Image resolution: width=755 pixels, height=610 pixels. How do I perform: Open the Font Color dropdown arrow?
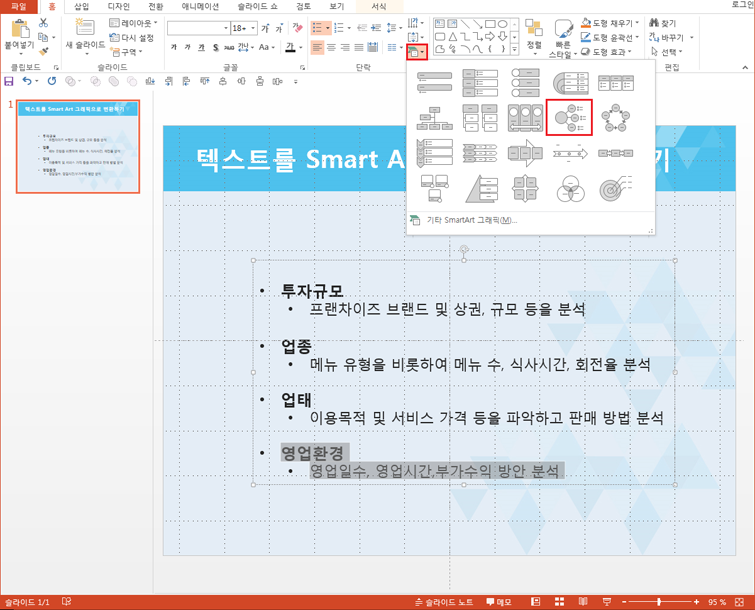pyautogui.click(x=300, y=47)
